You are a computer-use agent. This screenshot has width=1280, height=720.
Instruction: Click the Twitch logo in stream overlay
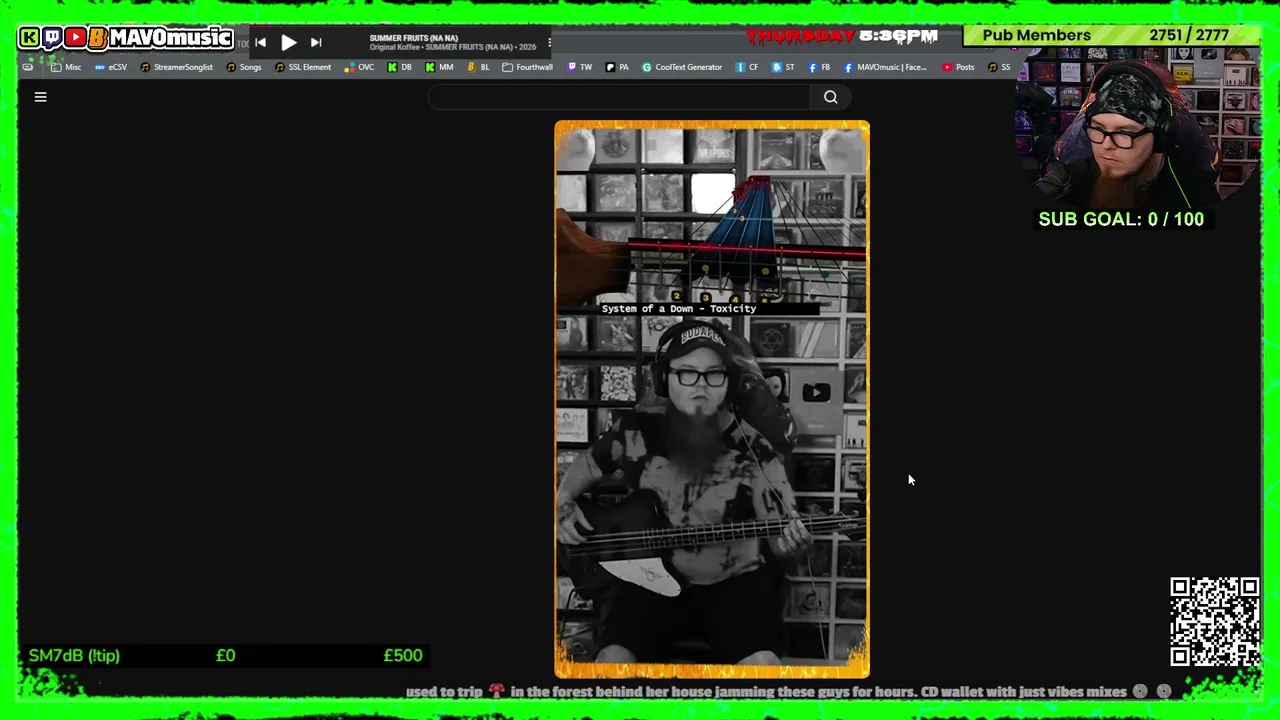pyautogui.click(x=52, y=38)
